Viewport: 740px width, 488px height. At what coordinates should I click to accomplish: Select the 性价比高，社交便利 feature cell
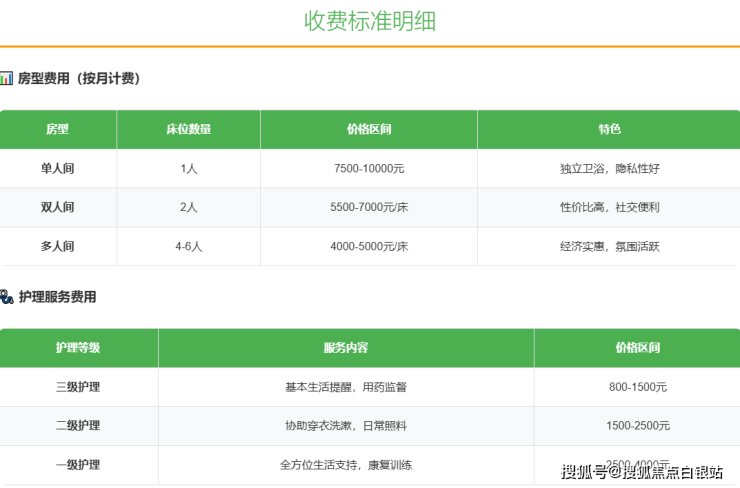click(x=610, y=207)
